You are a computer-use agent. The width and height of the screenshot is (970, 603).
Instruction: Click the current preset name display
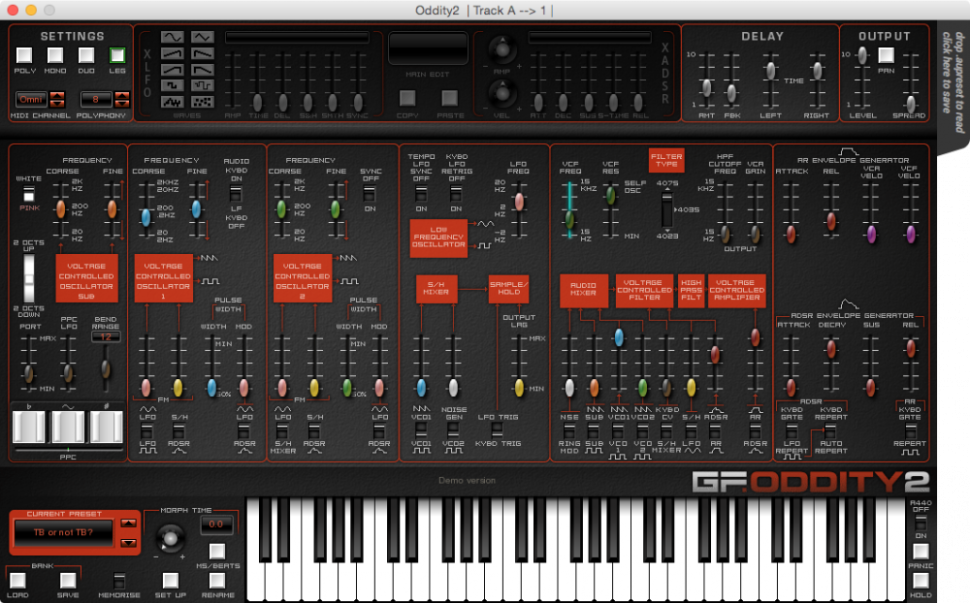65,533
